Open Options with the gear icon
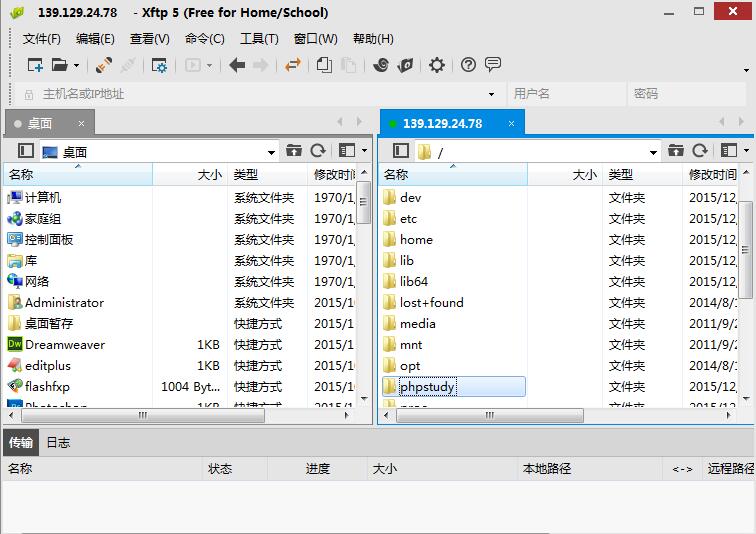Screen dimensions: 756x534 437,65
